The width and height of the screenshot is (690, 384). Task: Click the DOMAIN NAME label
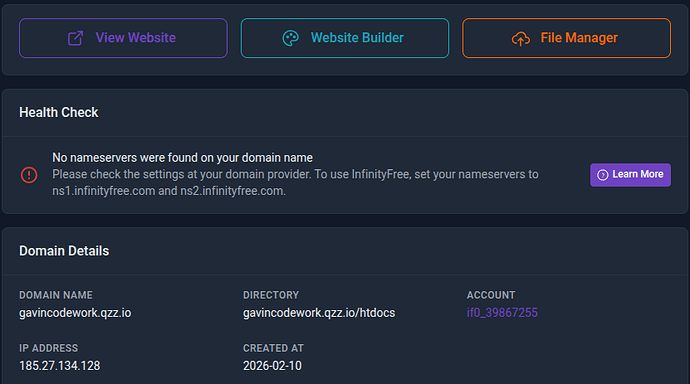pyautogui.click(x=56, y=295)
